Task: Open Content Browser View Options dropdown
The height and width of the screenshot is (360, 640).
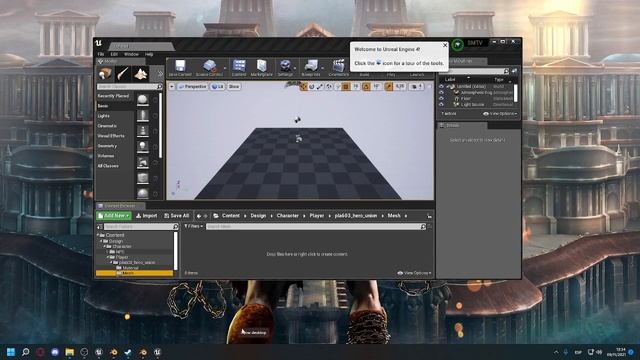Action: pos(414,273)
